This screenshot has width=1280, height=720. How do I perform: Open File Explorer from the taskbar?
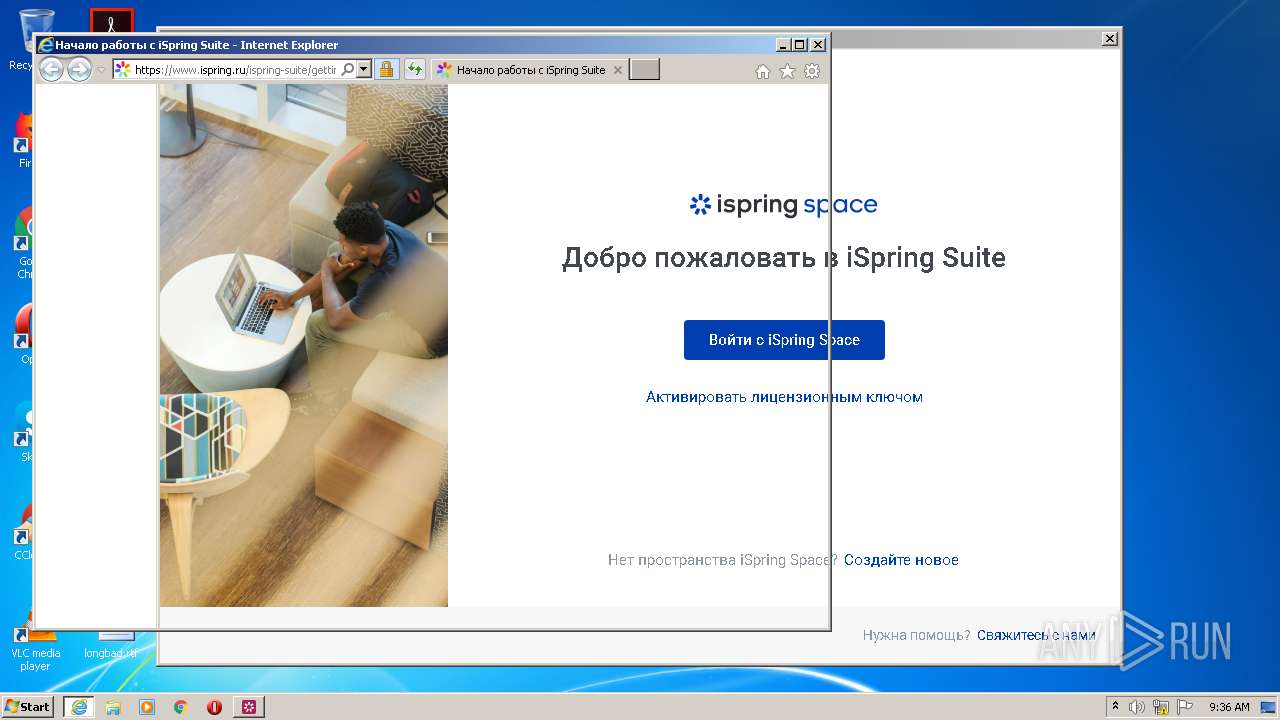(113, 707)
